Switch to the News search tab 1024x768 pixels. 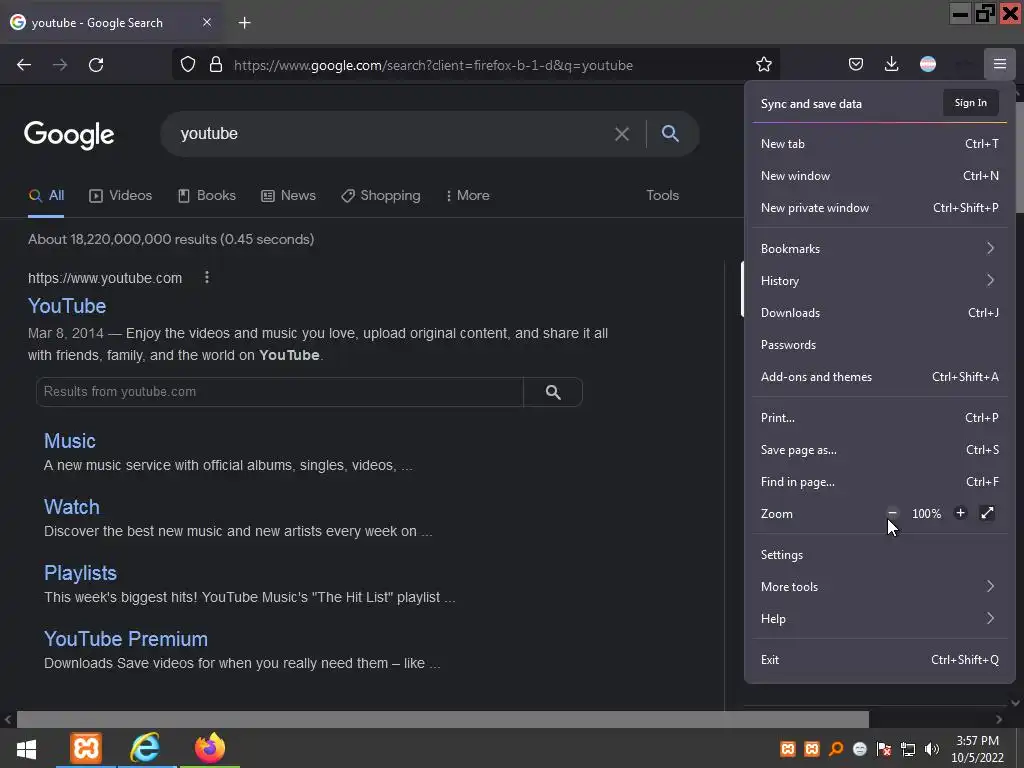[x=288, y=195]
